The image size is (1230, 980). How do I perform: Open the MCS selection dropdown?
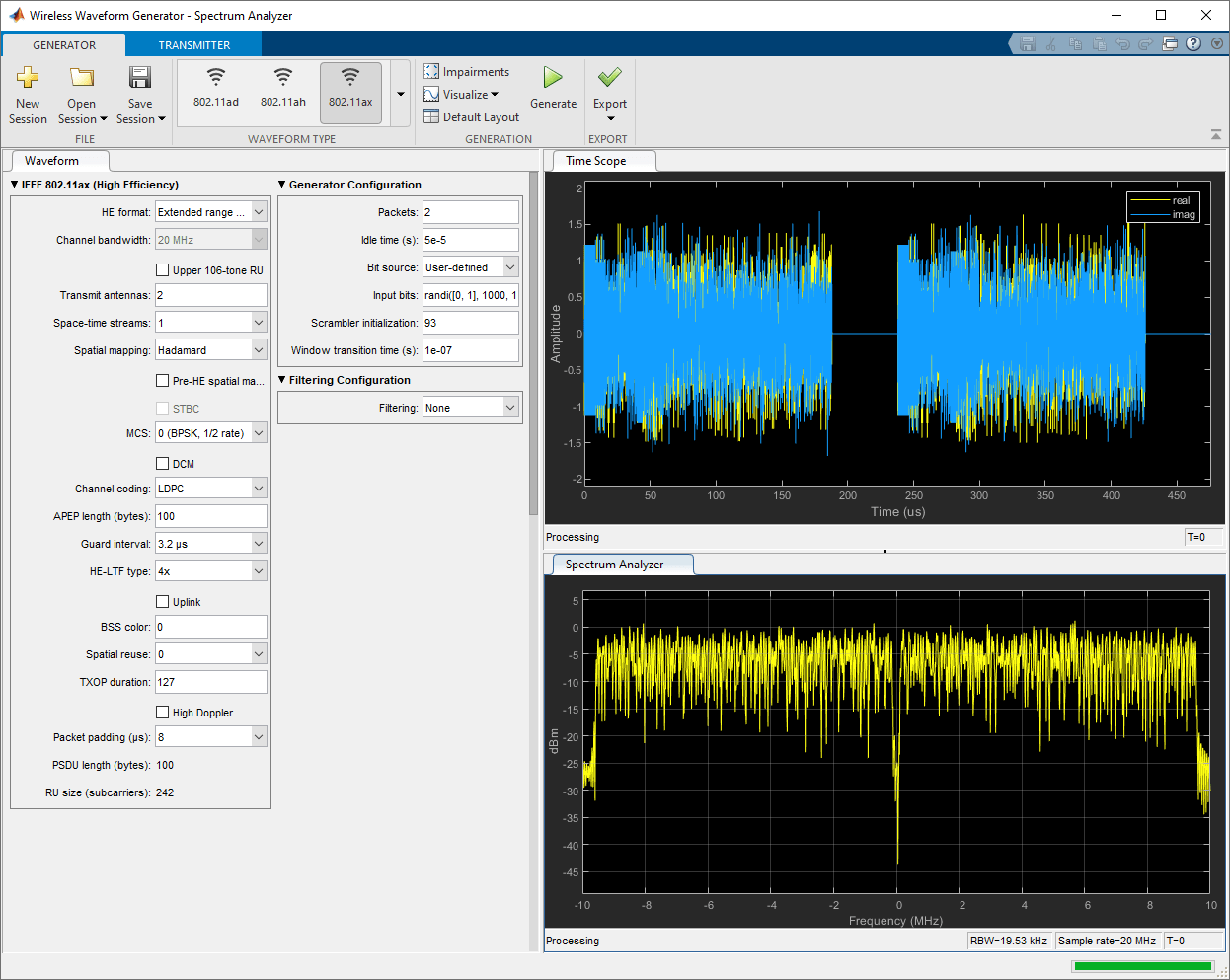tap(210, 431)
